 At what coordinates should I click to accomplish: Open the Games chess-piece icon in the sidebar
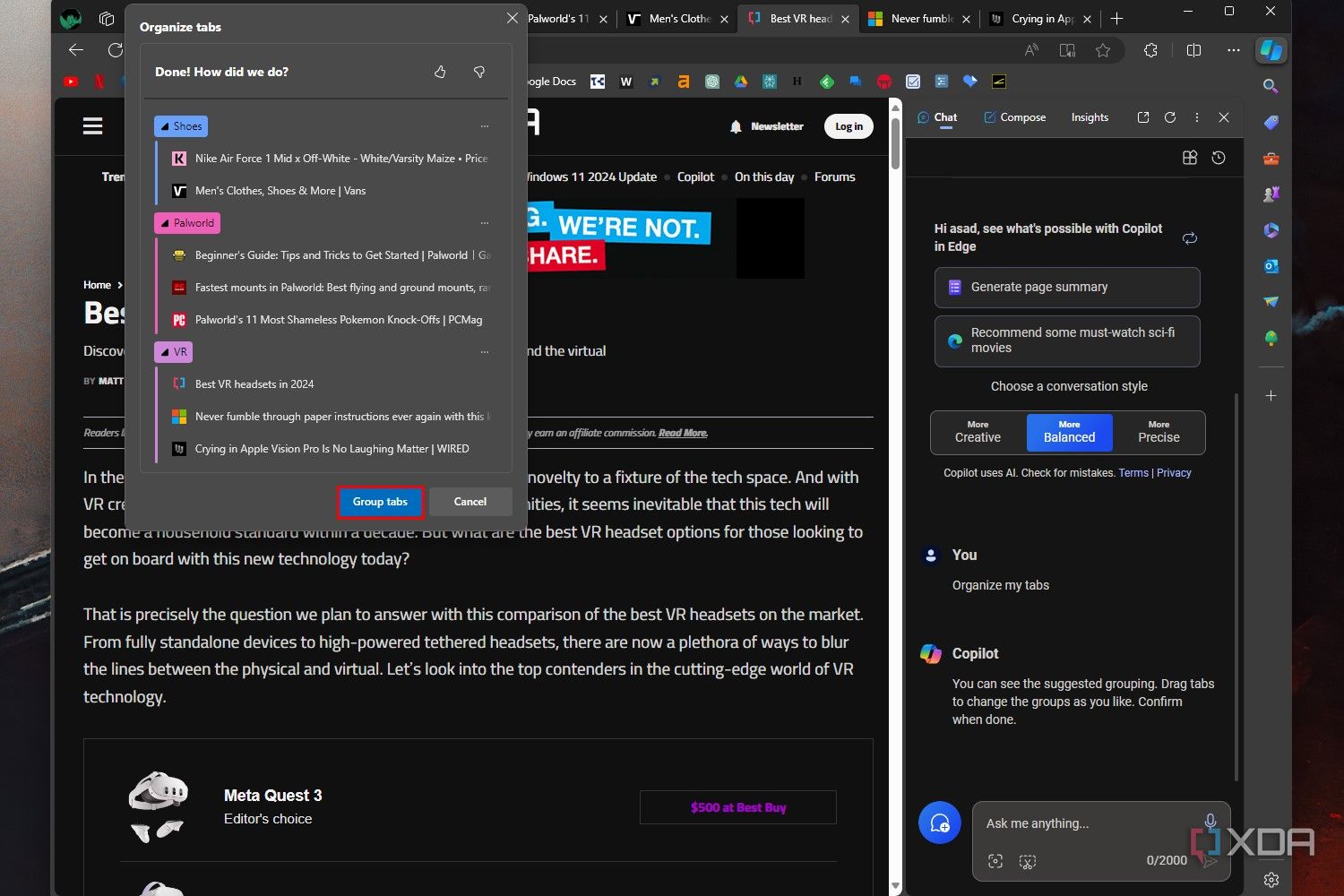click(1271, 194)
